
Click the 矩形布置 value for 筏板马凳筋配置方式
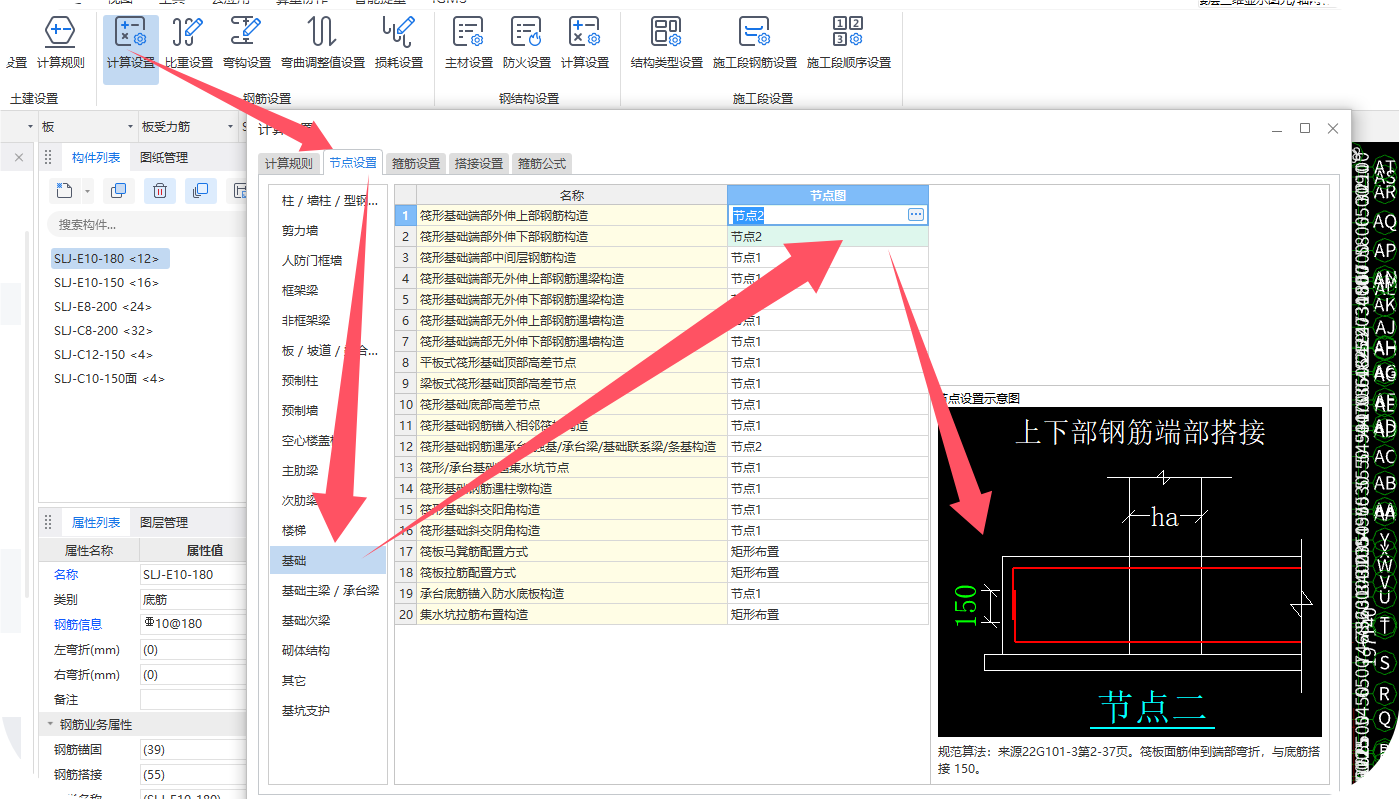(x=827, y=551)
